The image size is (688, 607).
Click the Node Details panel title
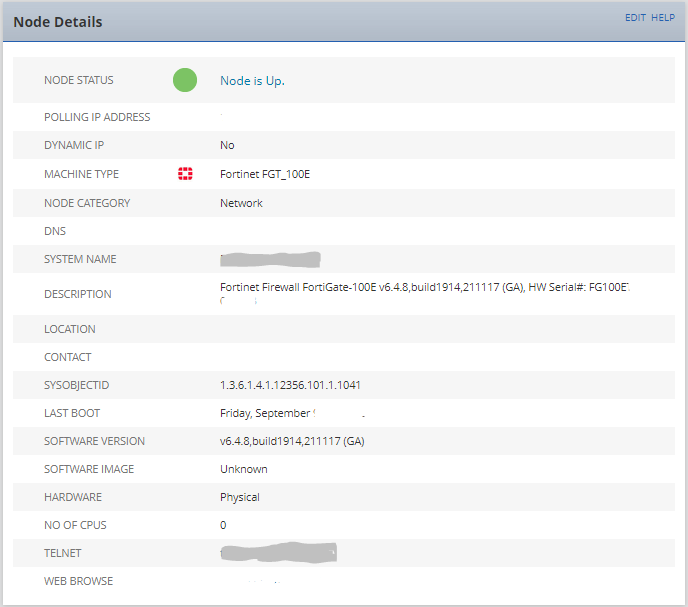coord(58,22)
